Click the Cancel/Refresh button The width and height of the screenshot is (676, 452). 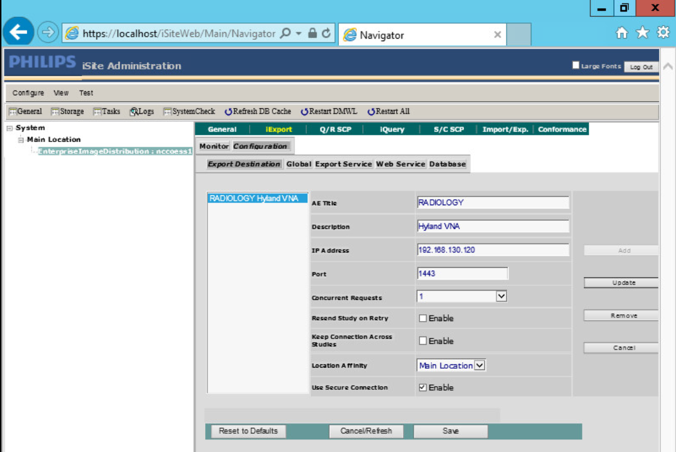pos(366,431)
